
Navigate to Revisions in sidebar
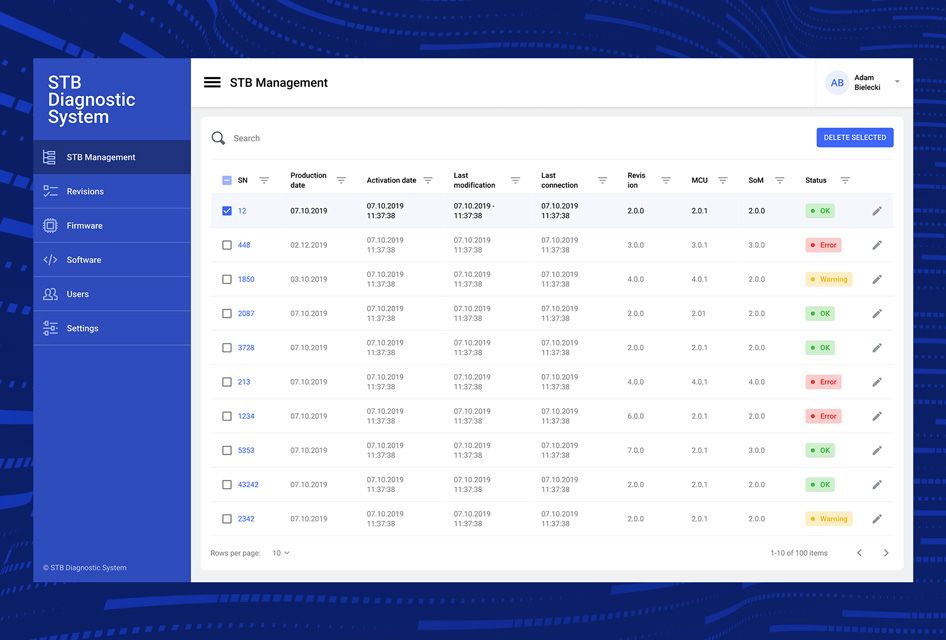[85, 191]
